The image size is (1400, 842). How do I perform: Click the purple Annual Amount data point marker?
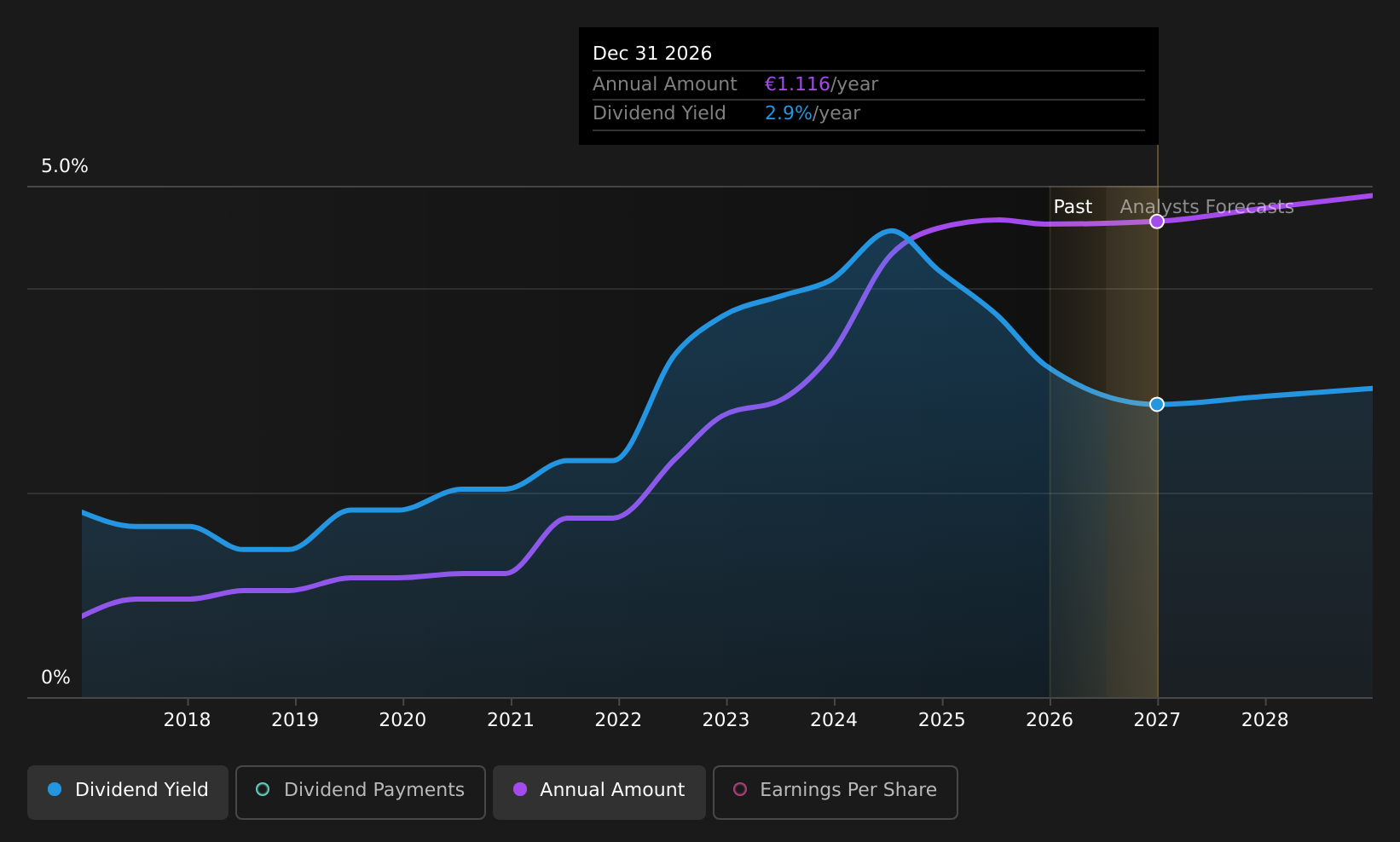click(x=1157, y=222)
